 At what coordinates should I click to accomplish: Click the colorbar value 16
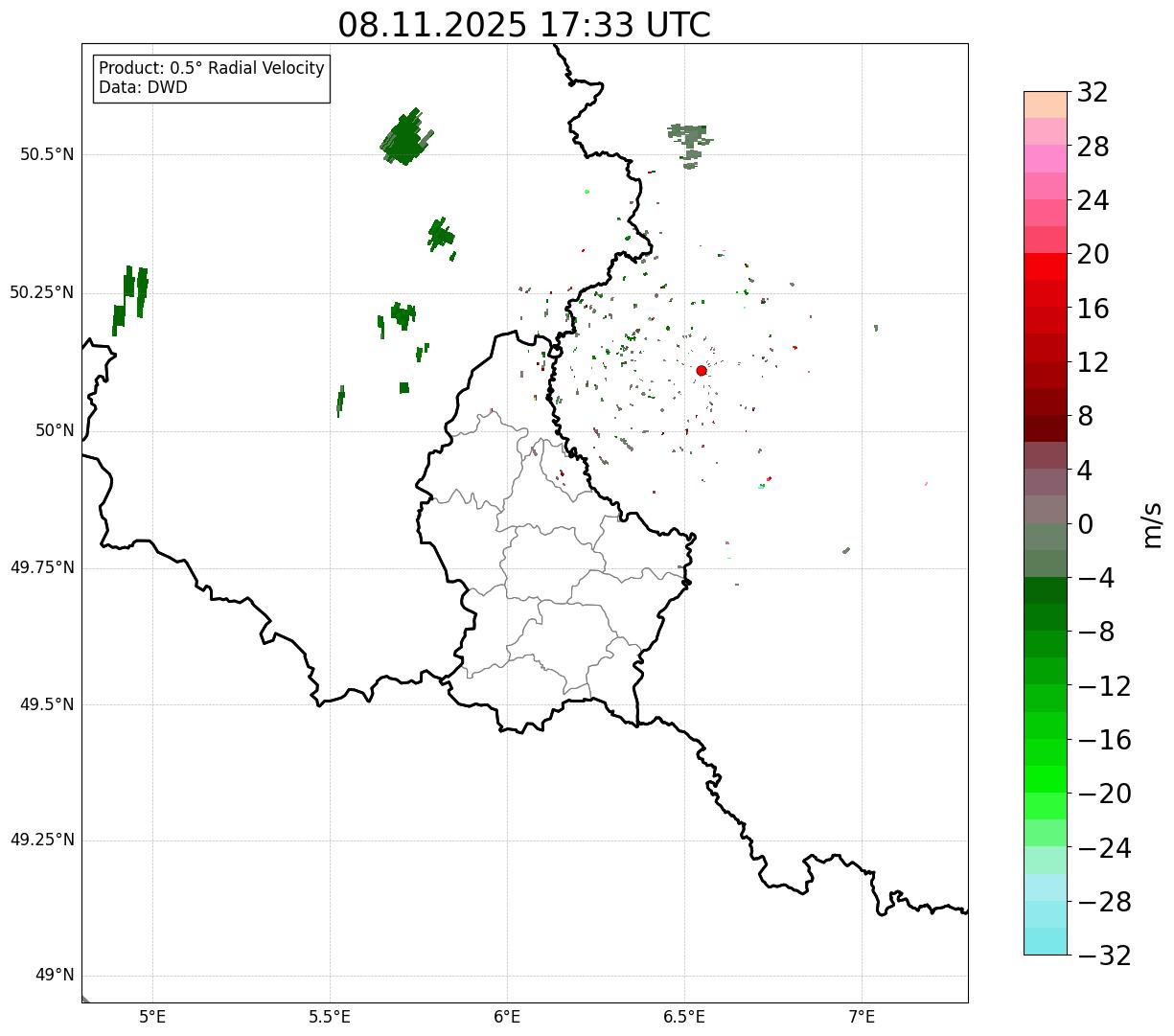pyautogui.click(x=1093, y=309)
